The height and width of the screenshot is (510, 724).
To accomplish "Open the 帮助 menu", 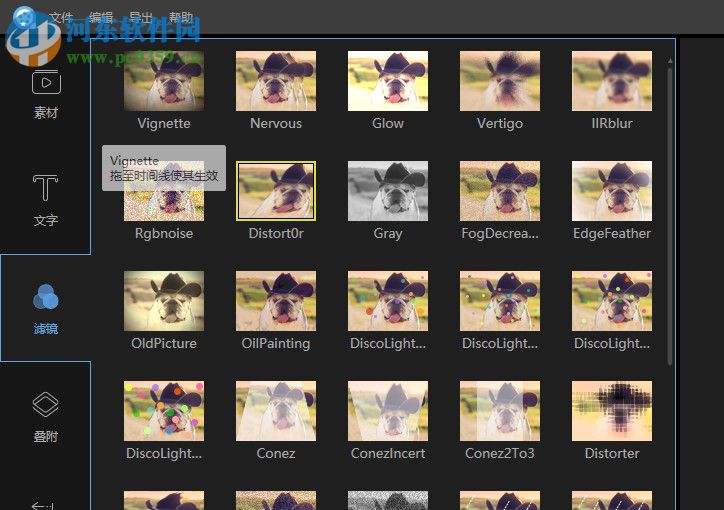I will 181,18.
